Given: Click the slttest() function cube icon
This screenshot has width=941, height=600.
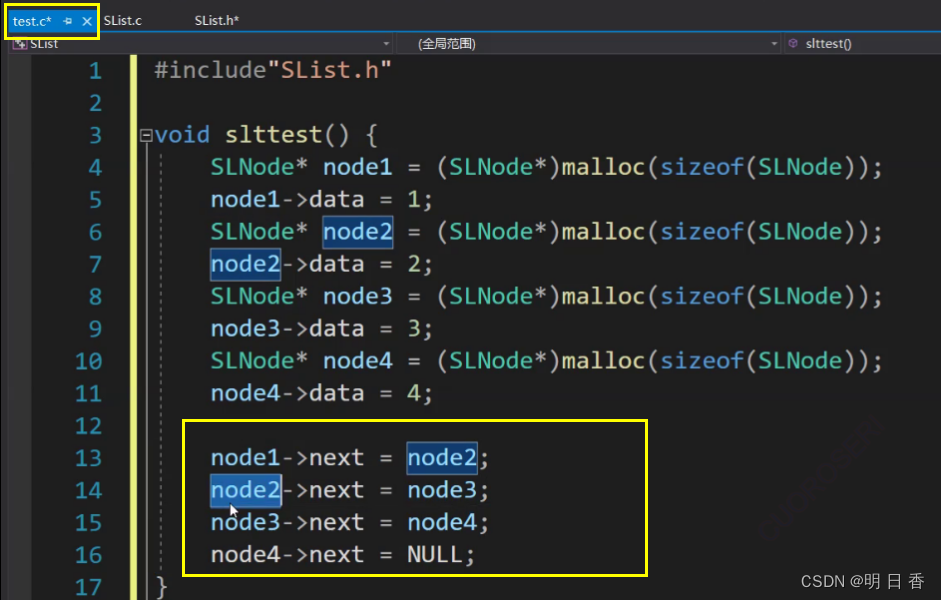Looking at the screenshot, I should click(x=793, y=43).
